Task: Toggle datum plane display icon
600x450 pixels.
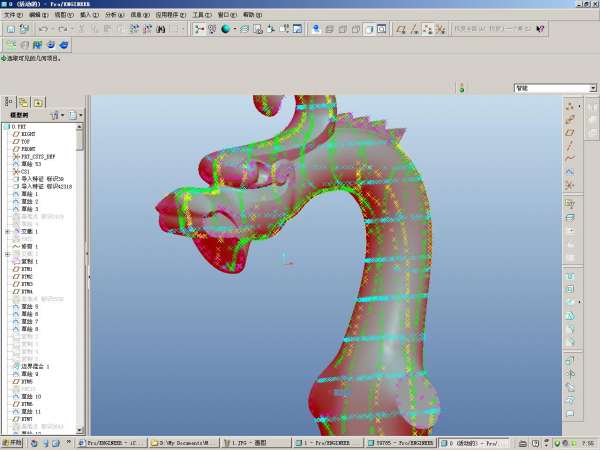Action: pos(401,29)
